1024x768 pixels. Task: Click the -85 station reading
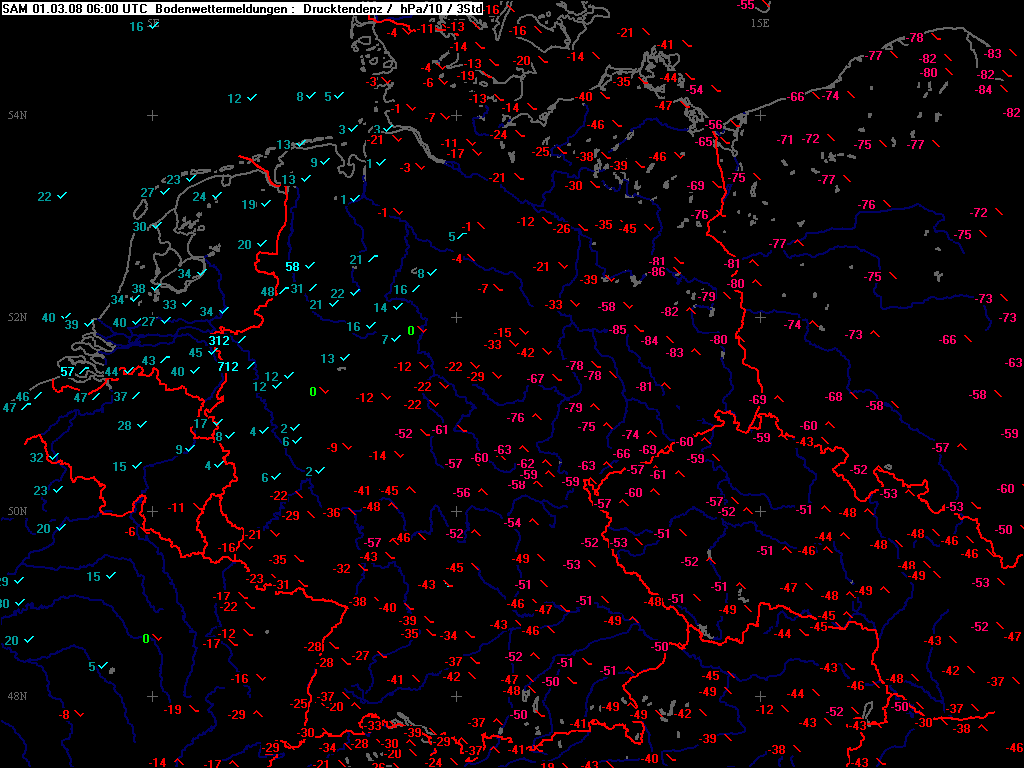tap(618, 330)
